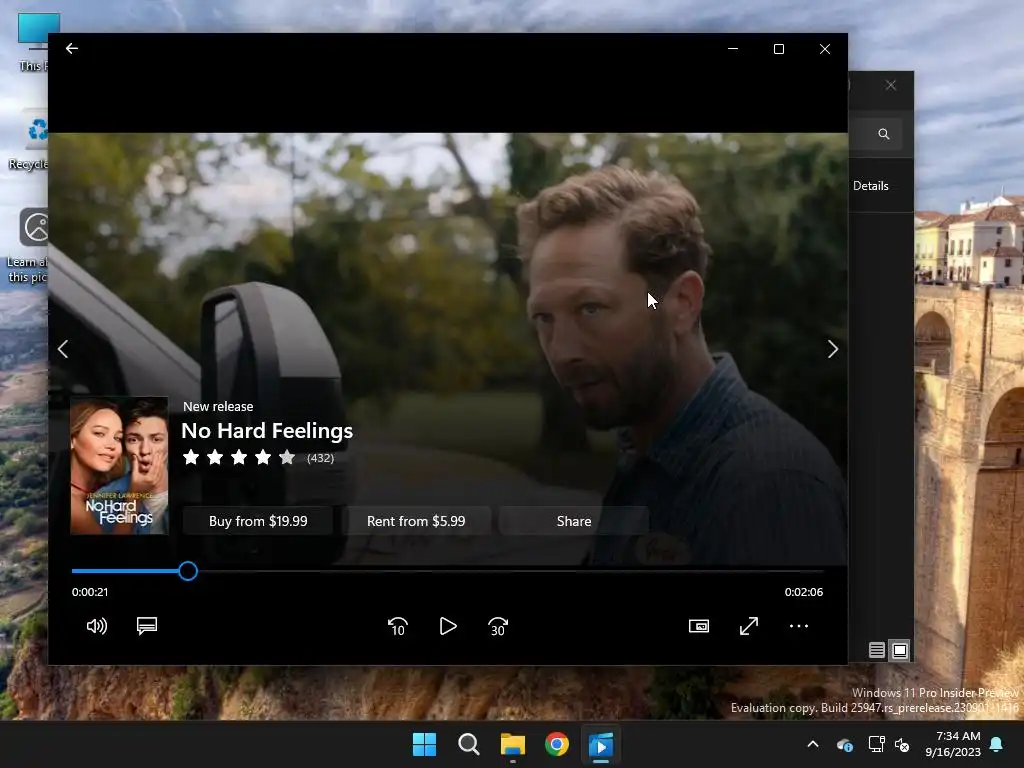Viewport: 1024px width, 768px height.
Task: Open No Hard Feelings poster thumbnail
Action: coord(120,466)
